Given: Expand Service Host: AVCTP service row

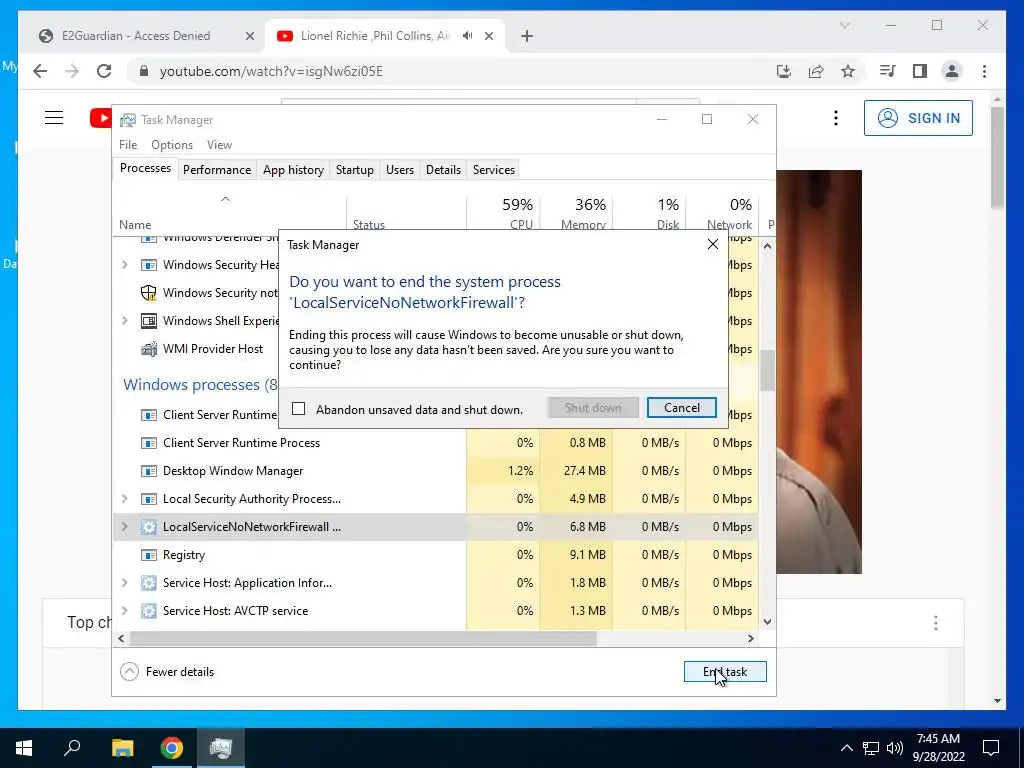Looking at the screenshot, I should pos(125,611).
